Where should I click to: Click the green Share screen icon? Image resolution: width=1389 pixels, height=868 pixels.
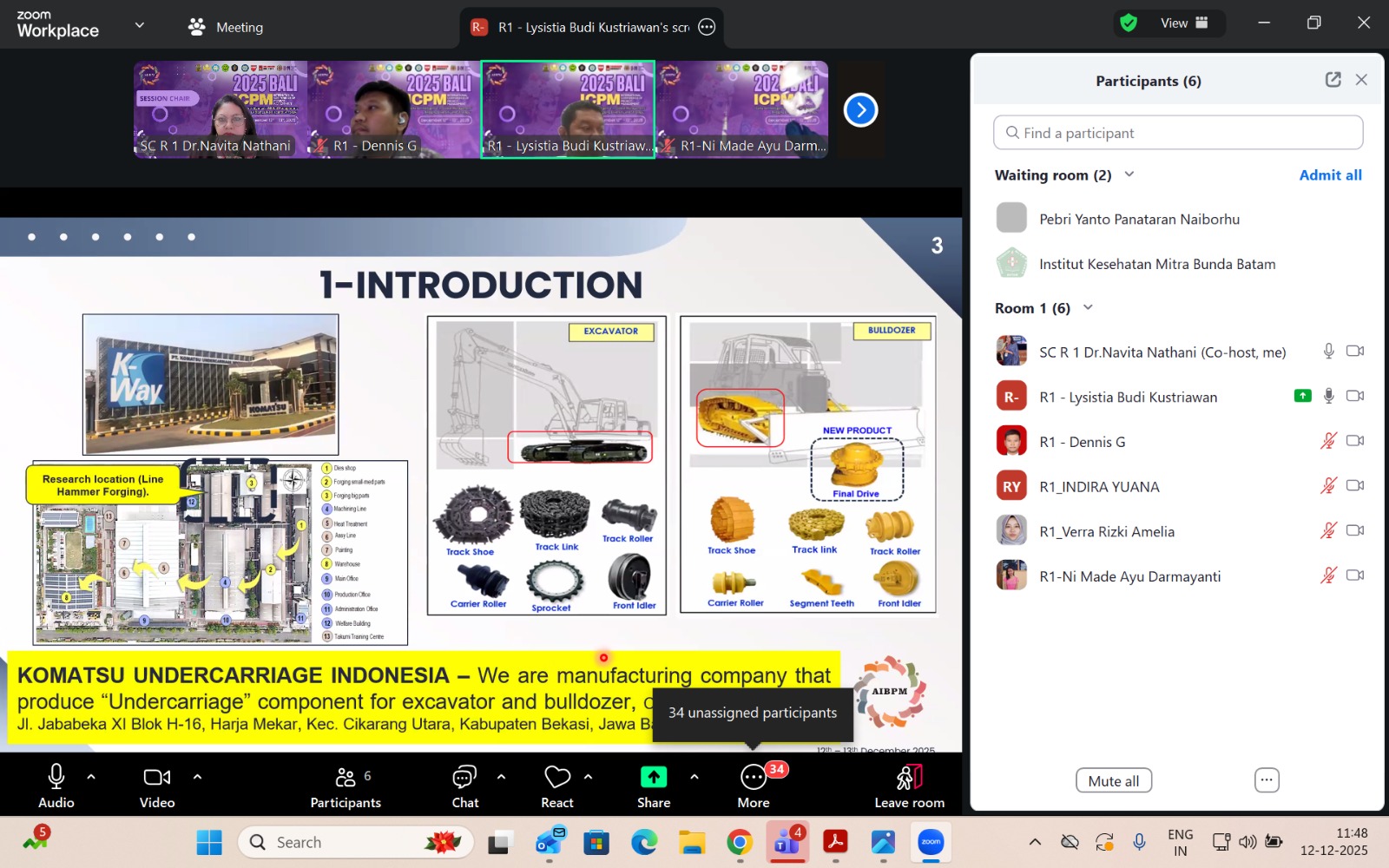(x=654, y=777)
